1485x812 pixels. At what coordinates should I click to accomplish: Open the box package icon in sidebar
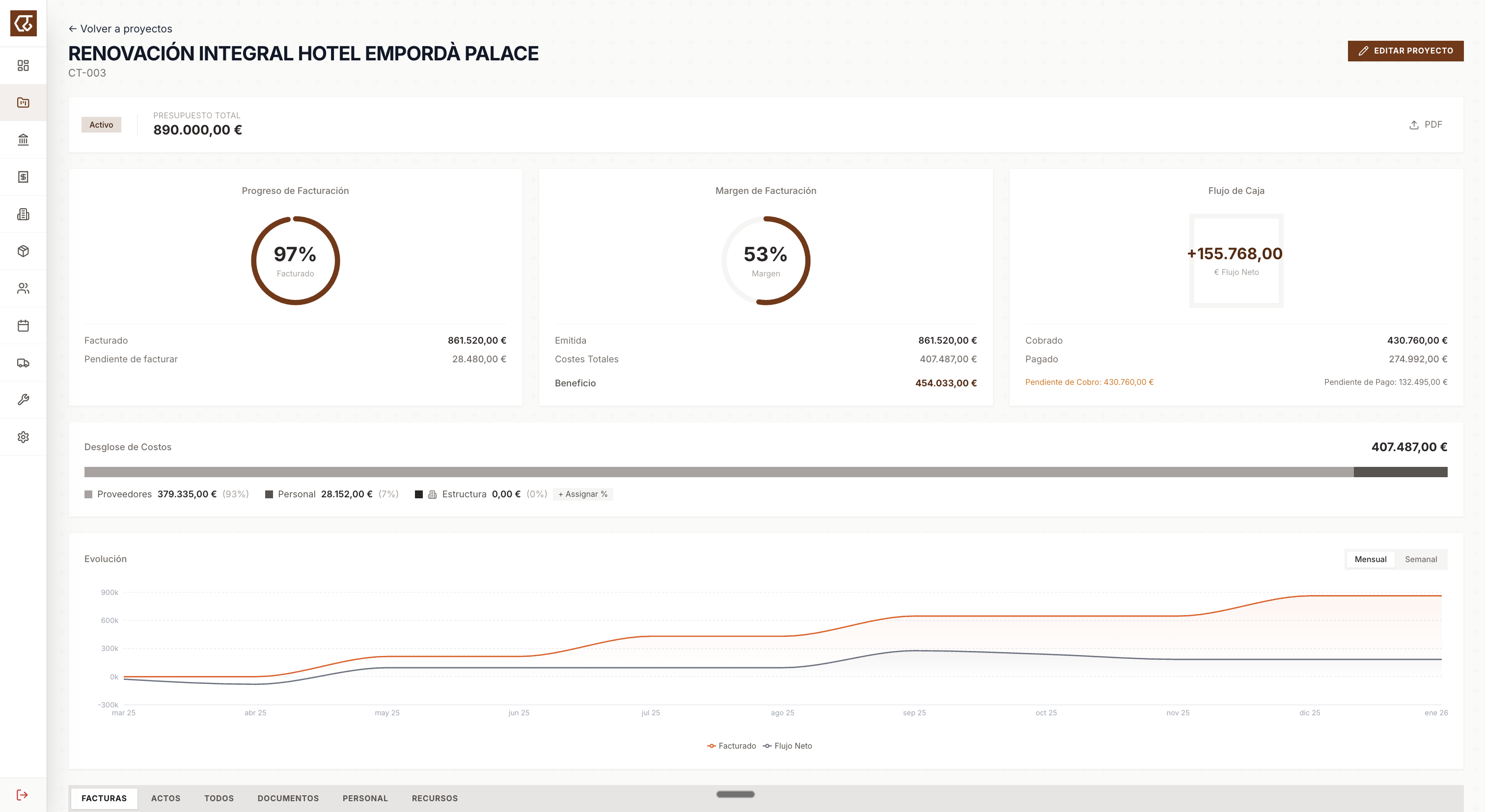tap(23, 251)
